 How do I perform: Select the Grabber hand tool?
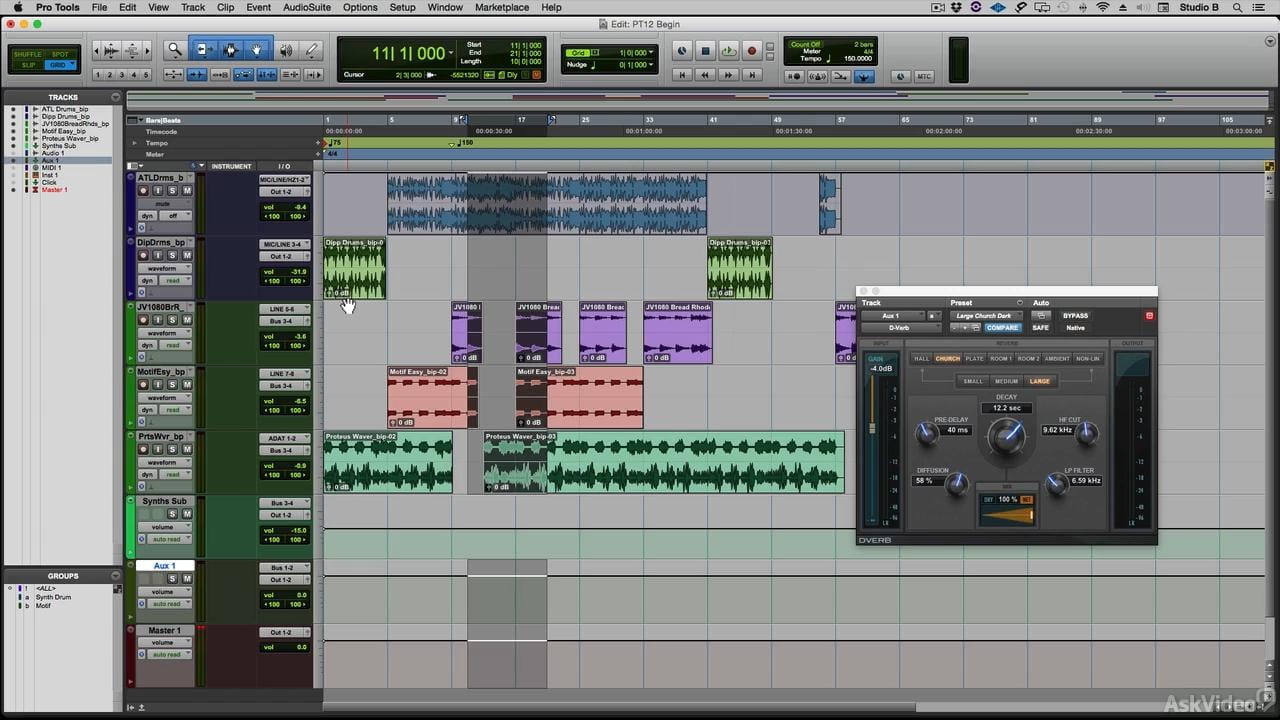tap(257, 49)
